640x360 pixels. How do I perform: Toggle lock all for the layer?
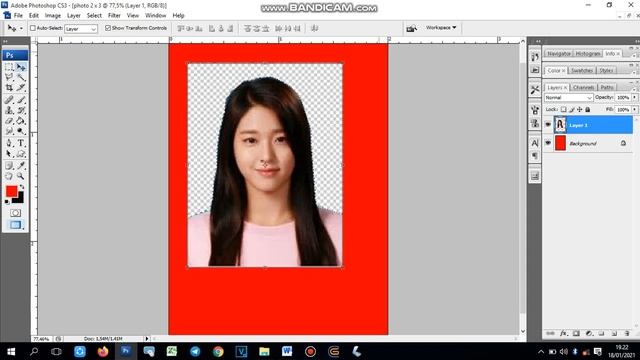coord(588,109)
